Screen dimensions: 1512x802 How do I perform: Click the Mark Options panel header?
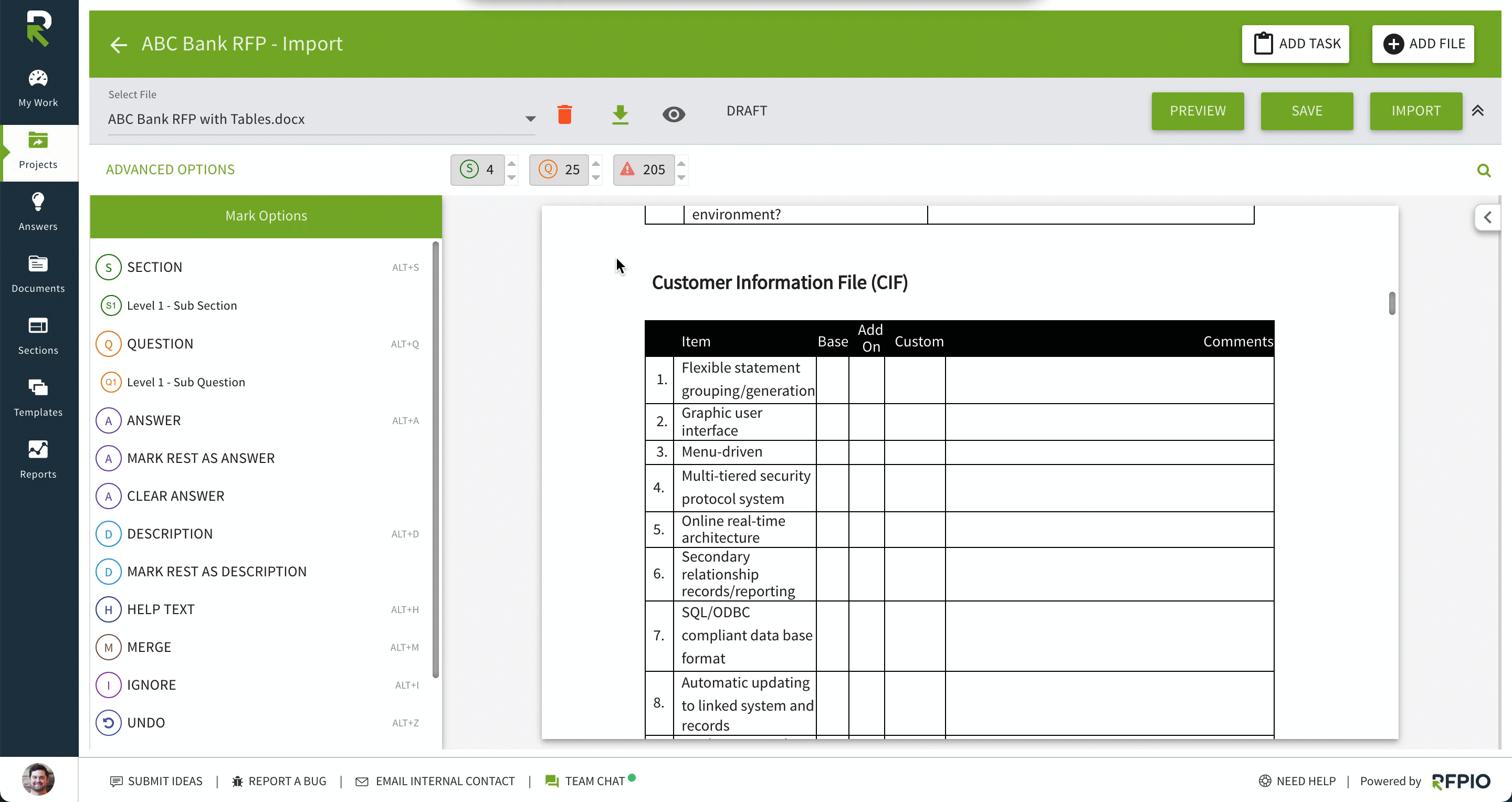pos(266,216)
